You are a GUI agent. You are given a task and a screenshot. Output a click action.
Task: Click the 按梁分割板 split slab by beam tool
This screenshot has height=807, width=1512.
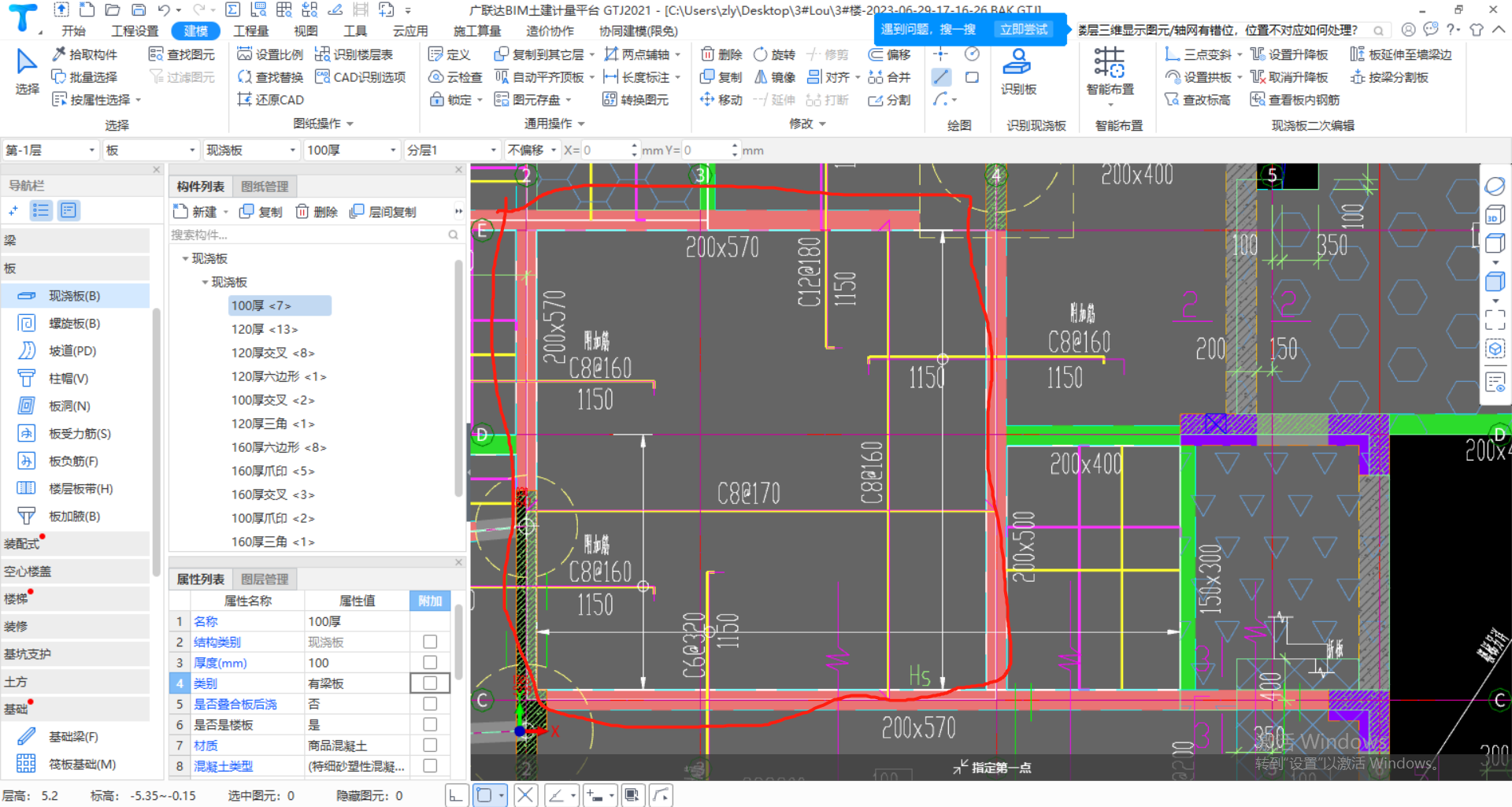pos(1389,77)
